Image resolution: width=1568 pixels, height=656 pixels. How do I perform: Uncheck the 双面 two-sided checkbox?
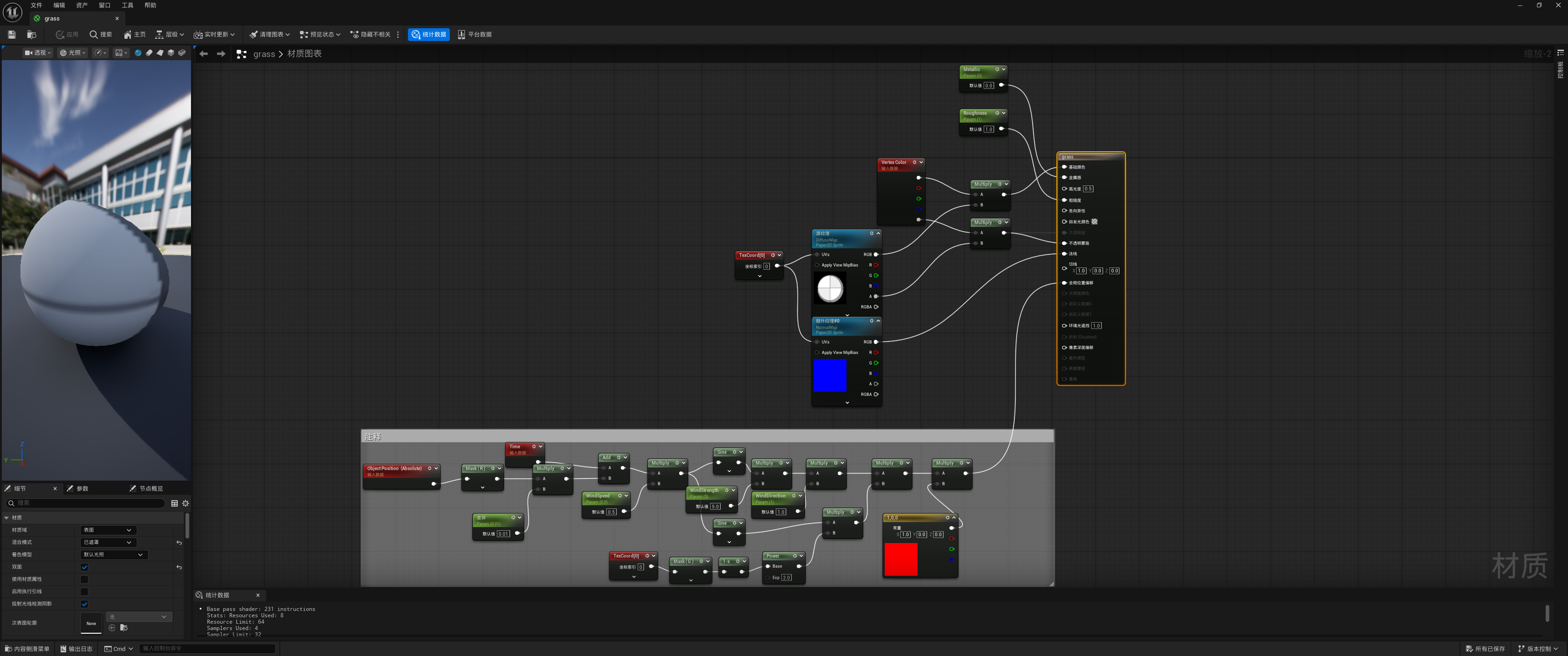[85, 567]
